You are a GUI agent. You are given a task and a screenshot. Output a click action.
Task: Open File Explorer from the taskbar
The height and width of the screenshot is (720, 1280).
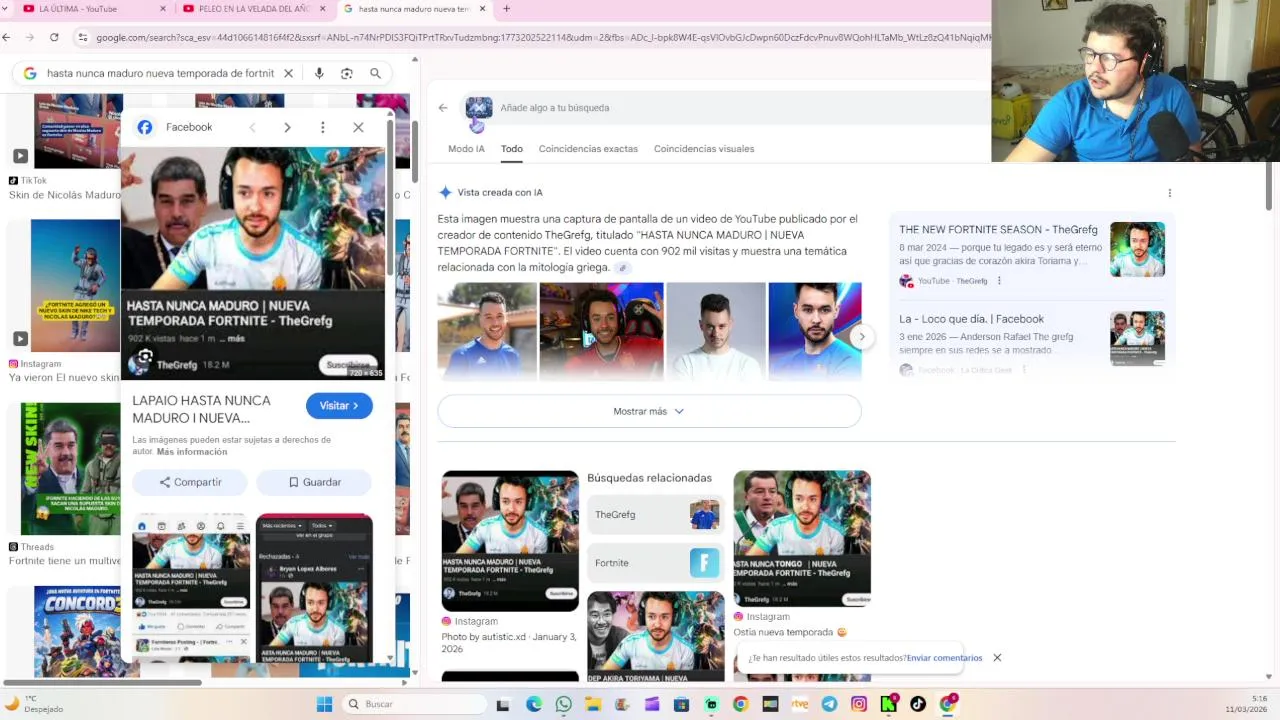[593, 704]
